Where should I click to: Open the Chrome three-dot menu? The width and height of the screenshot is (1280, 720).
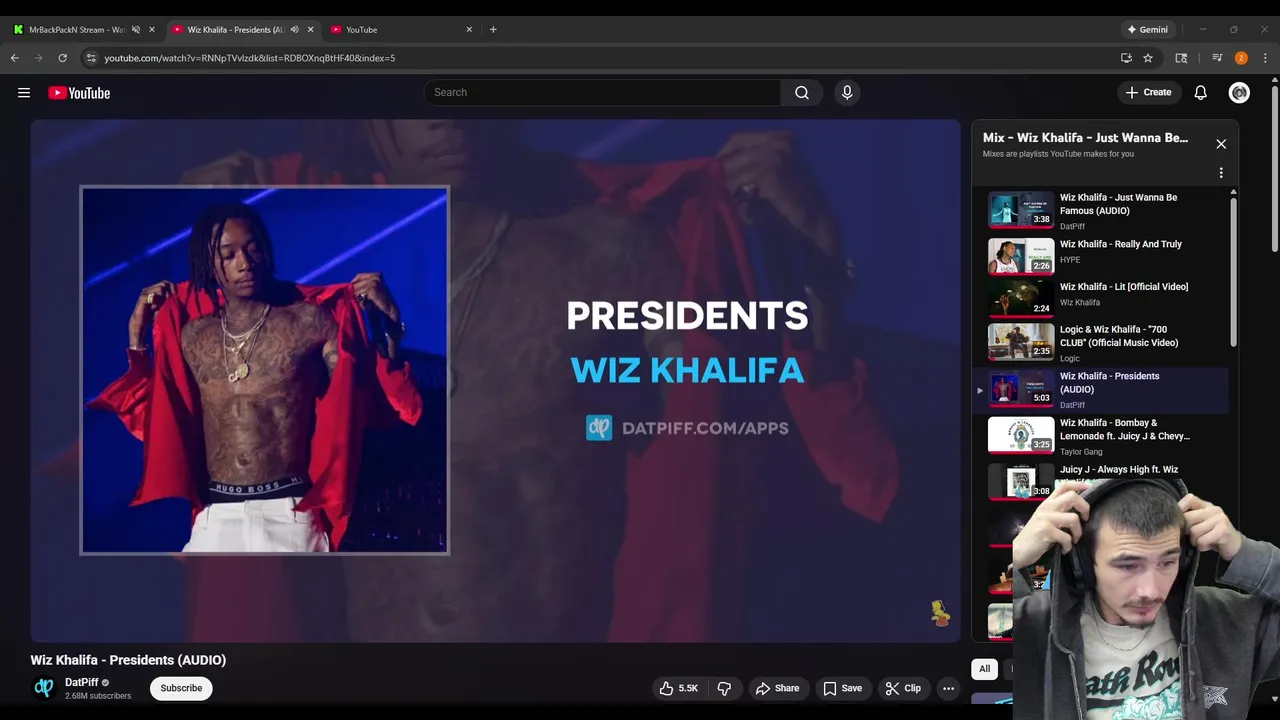[1265, 58]
